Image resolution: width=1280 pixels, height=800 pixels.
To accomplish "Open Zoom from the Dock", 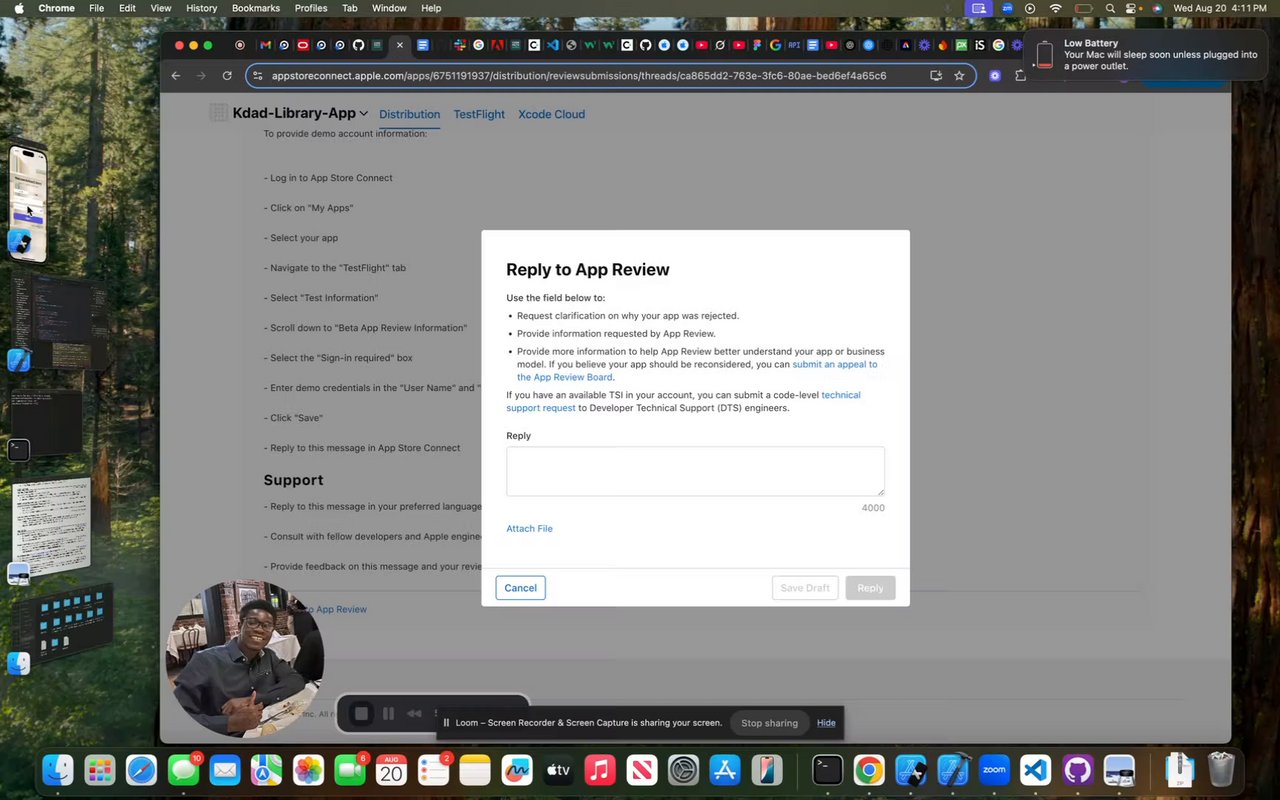I will click(x=994, y=770).
